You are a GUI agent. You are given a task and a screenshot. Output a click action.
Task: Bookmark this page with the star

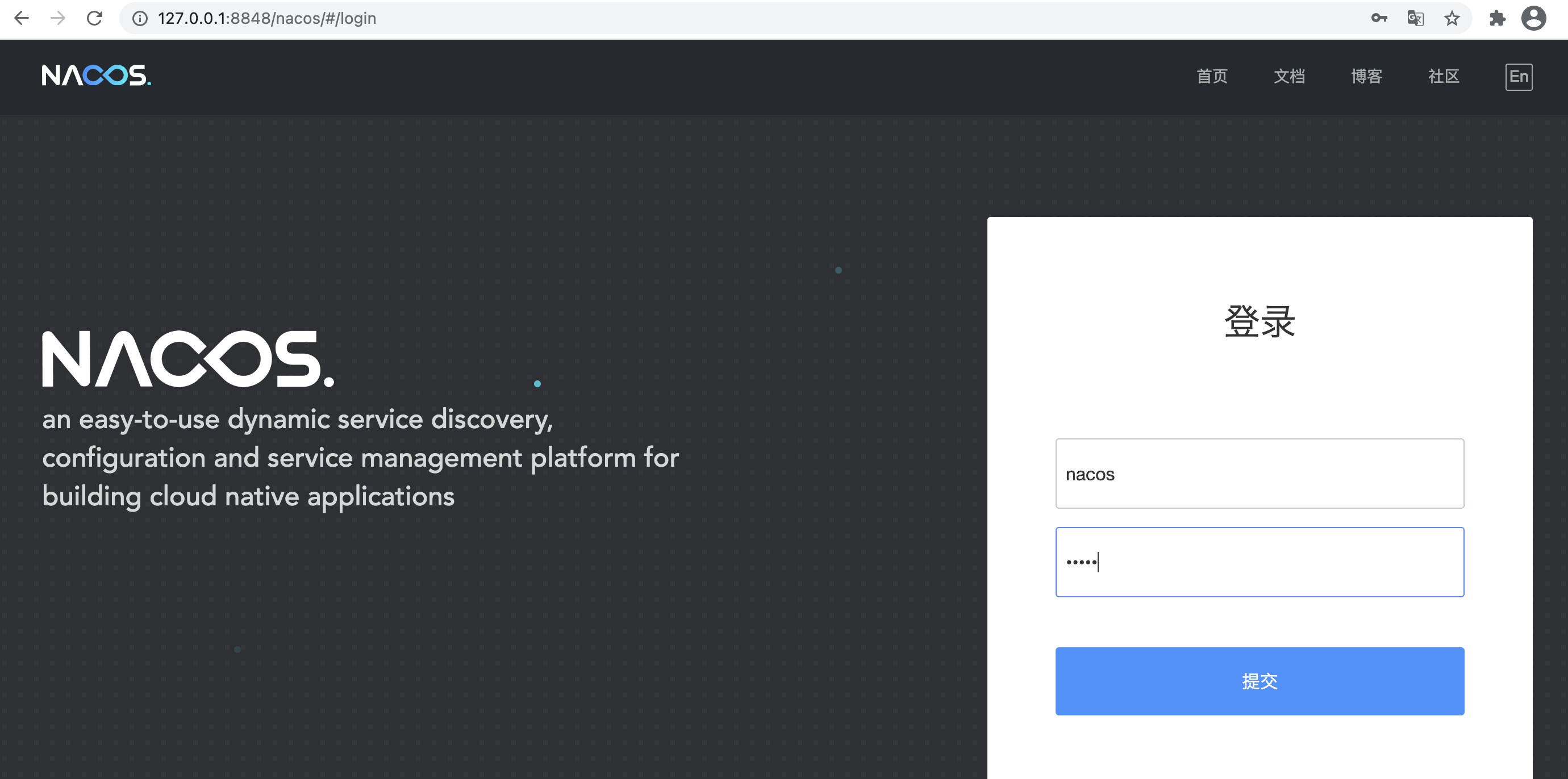coord(1452,18)
